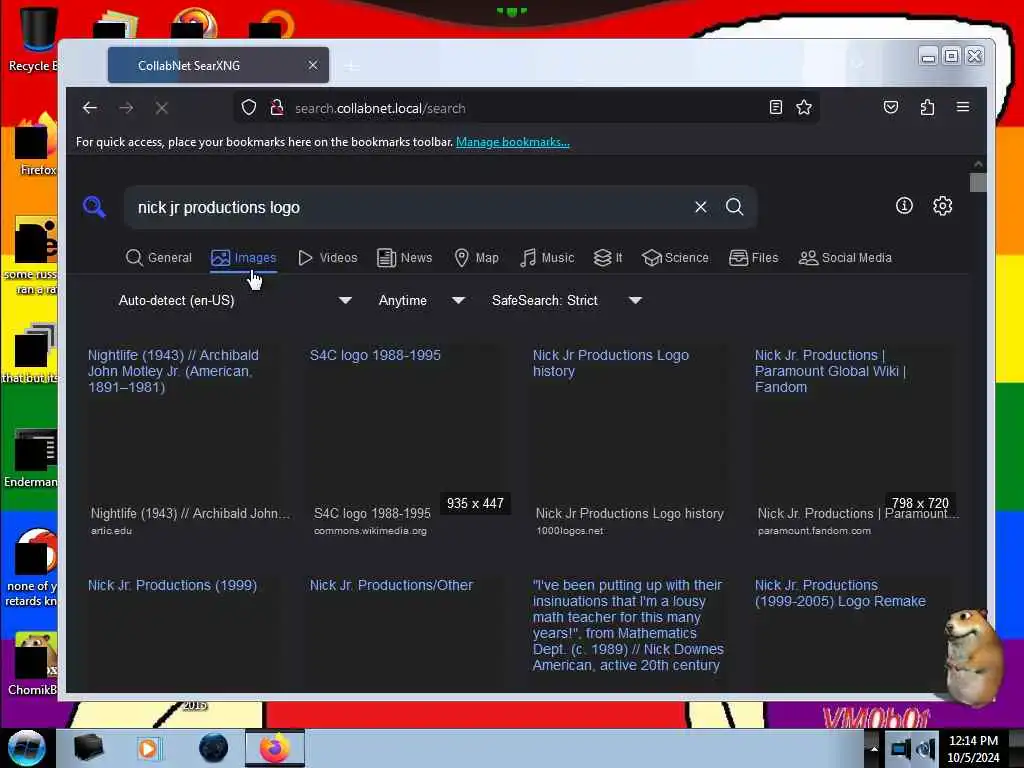Open SafeSearch: Strict dropdown
This screenshot has height=768, width=1024.
click(566, 300)
